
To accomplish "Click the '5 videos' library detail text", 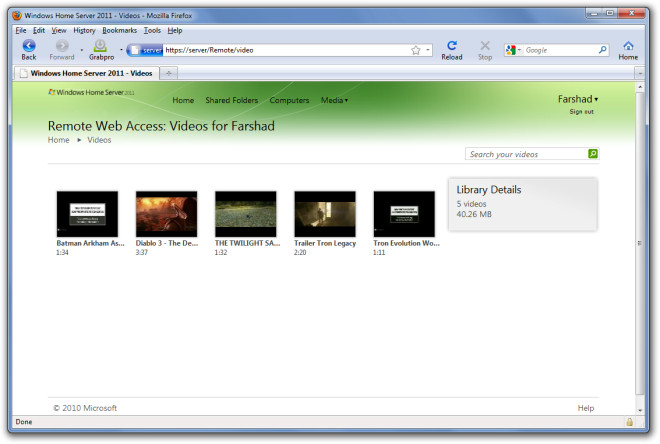I will [x=471, y=204].
